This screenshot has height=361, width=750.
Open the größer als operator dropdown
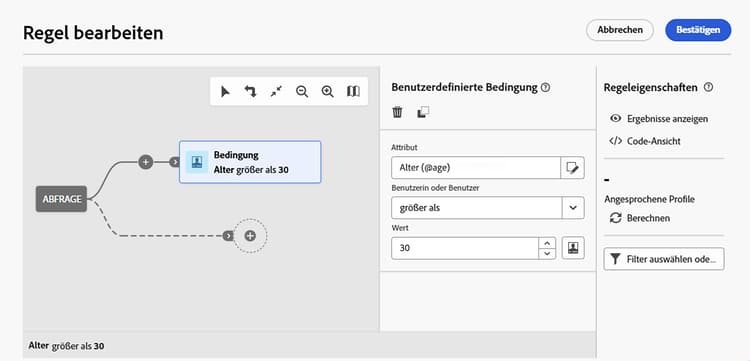tap(573, 208)
